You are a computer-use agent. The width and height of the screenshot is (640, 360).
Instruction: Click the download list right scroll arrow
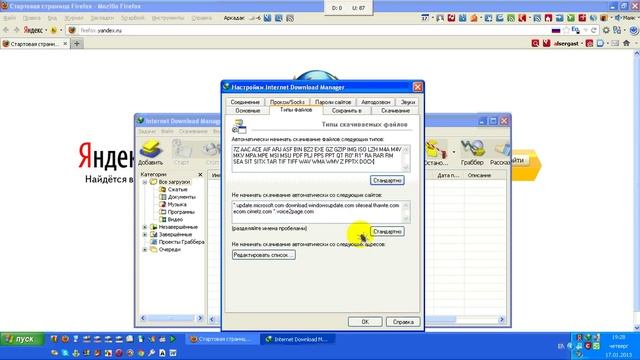pyautogui.click(x=502, y=319)
